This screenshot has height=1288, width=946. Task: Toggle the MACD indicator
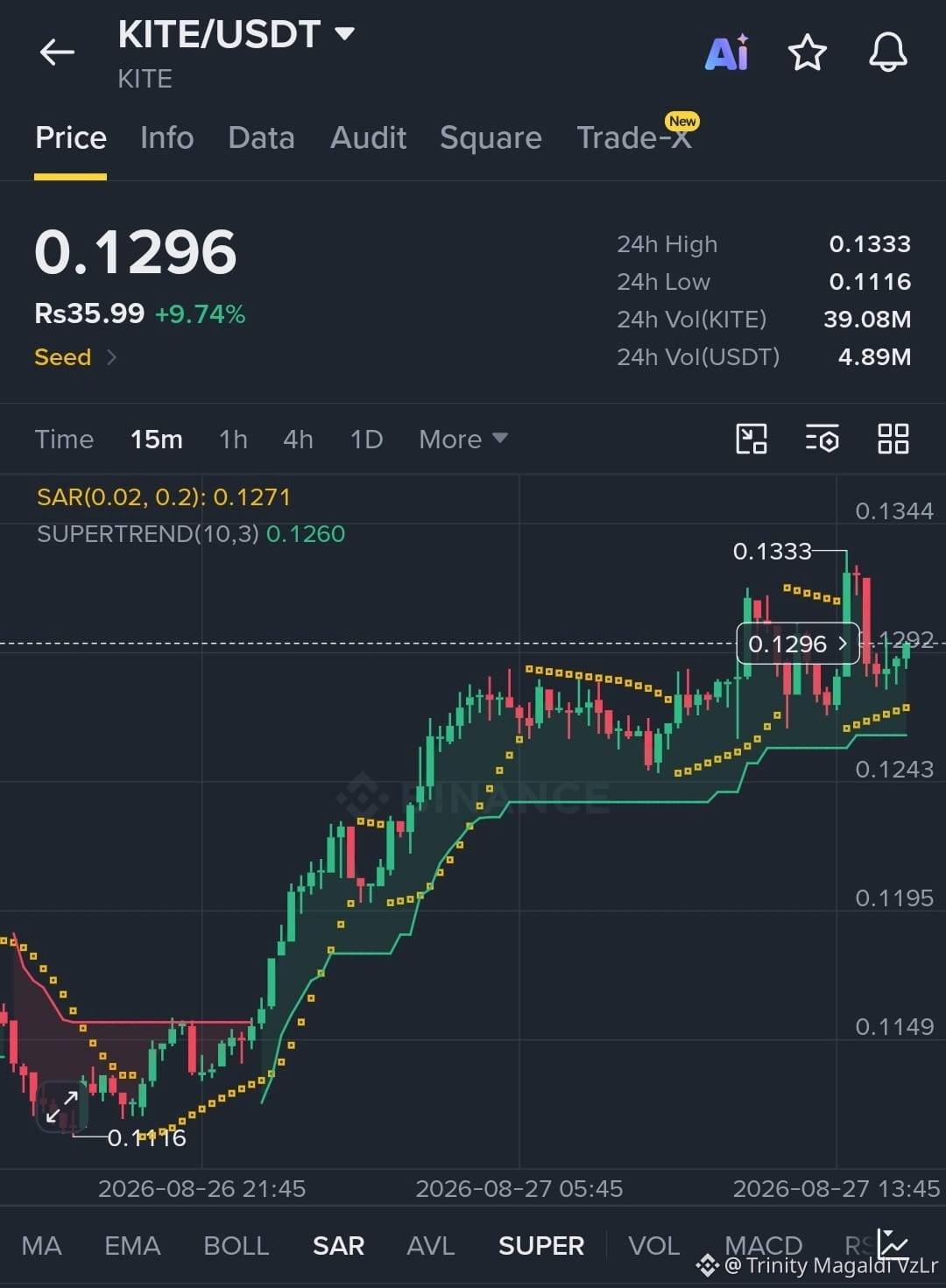click(x=763, y=1245)
